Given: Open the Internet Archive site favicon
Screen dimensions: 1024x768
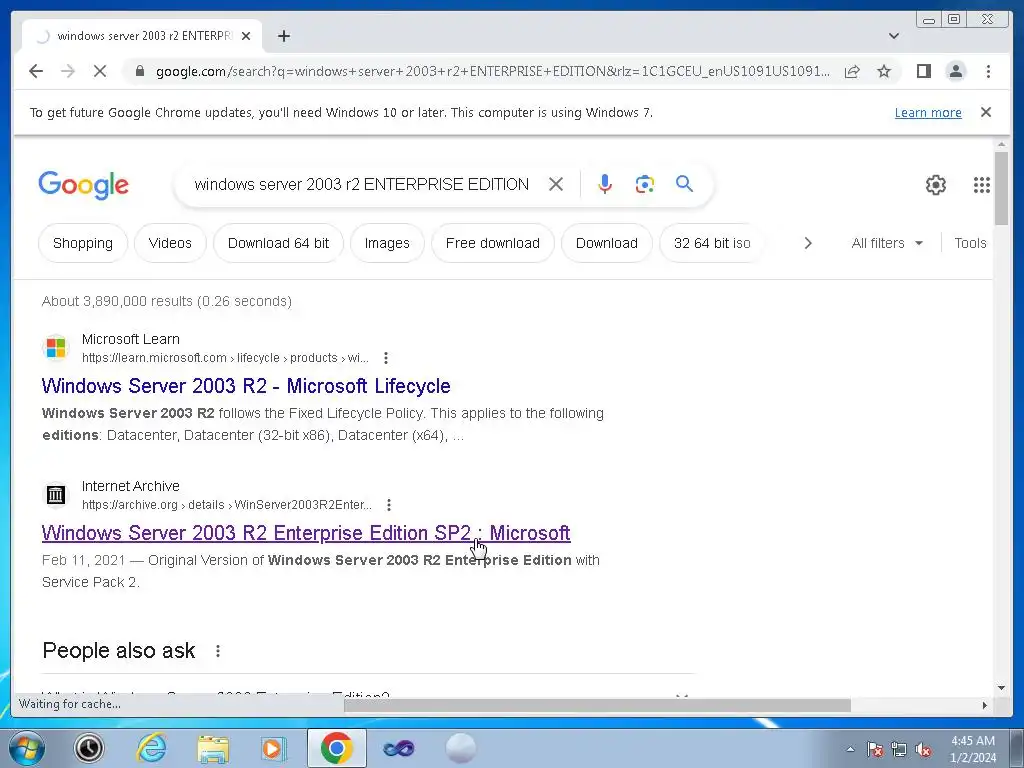Looking at the screenshot, I should (56, 494).
